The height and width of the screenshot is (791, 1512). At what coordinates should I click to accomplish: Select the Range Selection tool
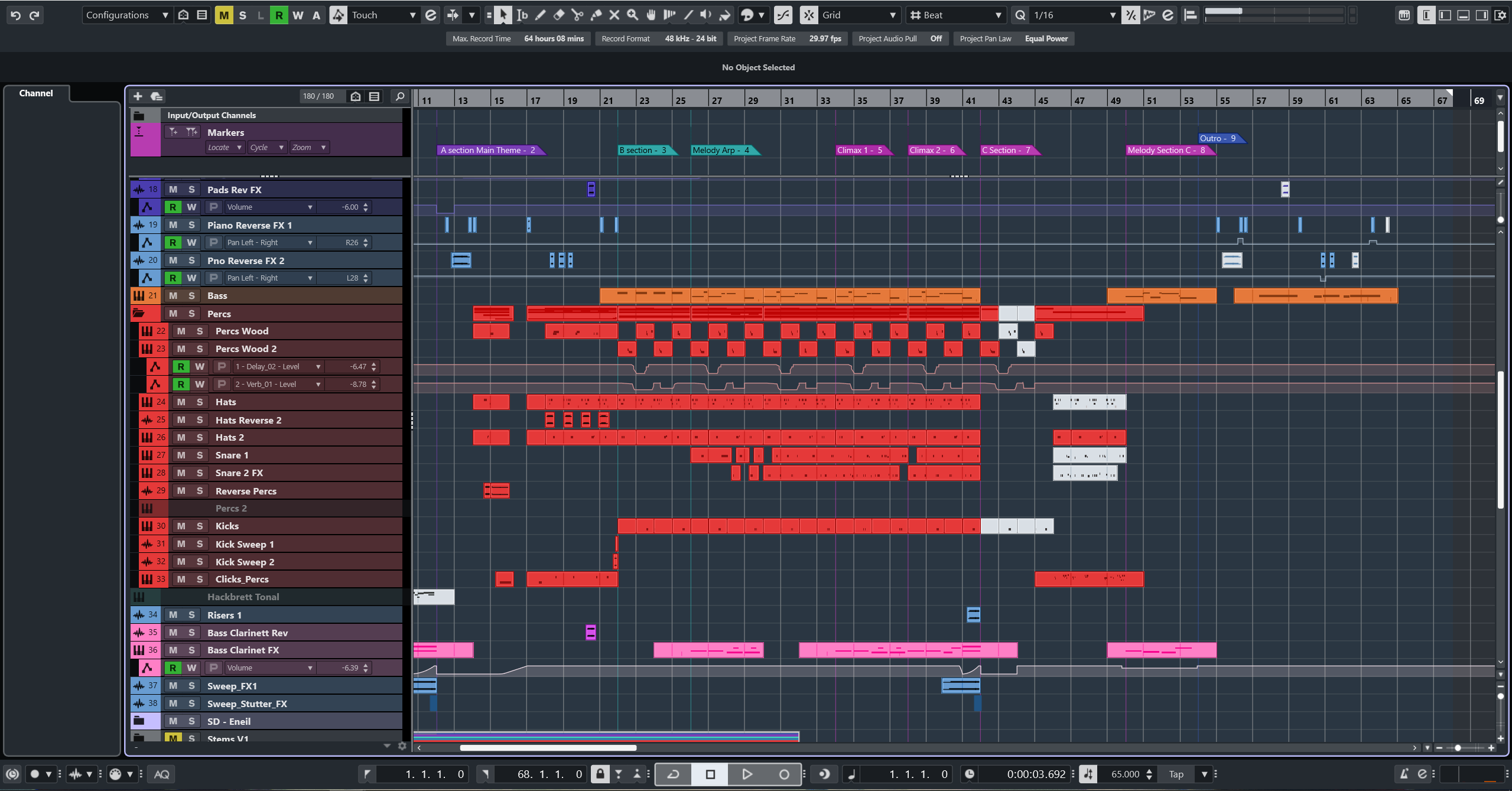pos(522,15)
